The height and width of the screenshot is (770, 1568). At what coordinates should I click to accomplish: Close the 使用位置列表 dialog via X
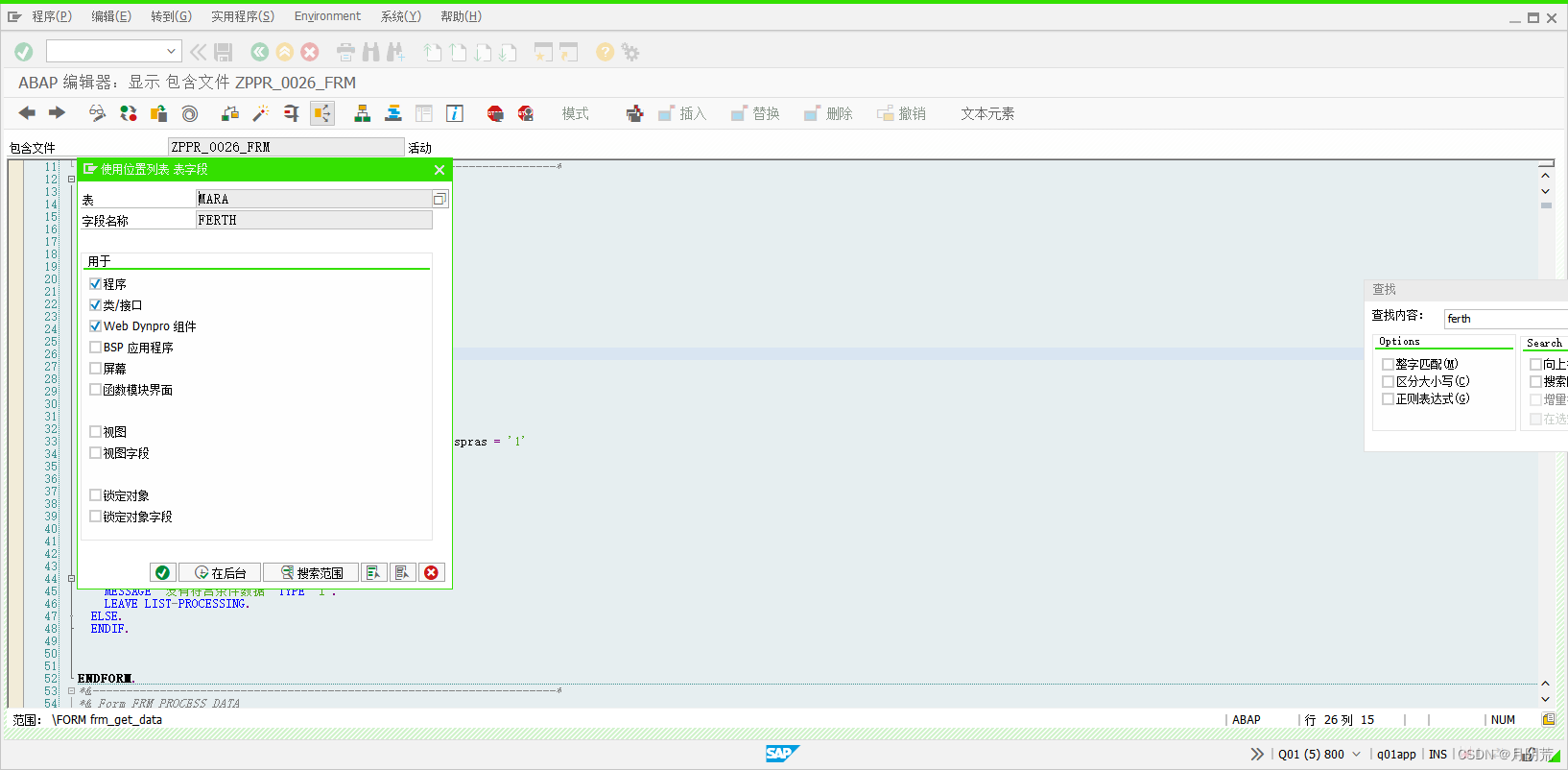pyautogui.click(x=440, y=170)
